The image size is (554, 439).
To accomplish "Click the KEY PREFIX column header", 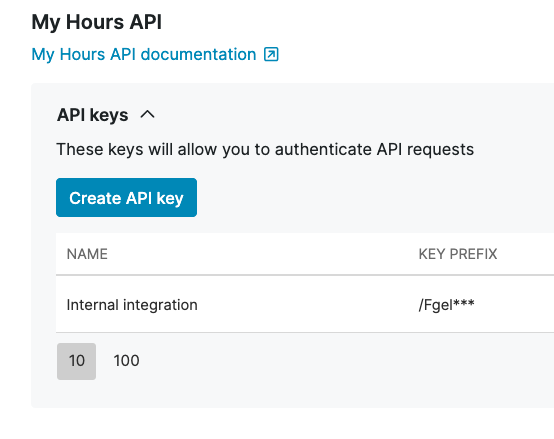I will [458, 254].
